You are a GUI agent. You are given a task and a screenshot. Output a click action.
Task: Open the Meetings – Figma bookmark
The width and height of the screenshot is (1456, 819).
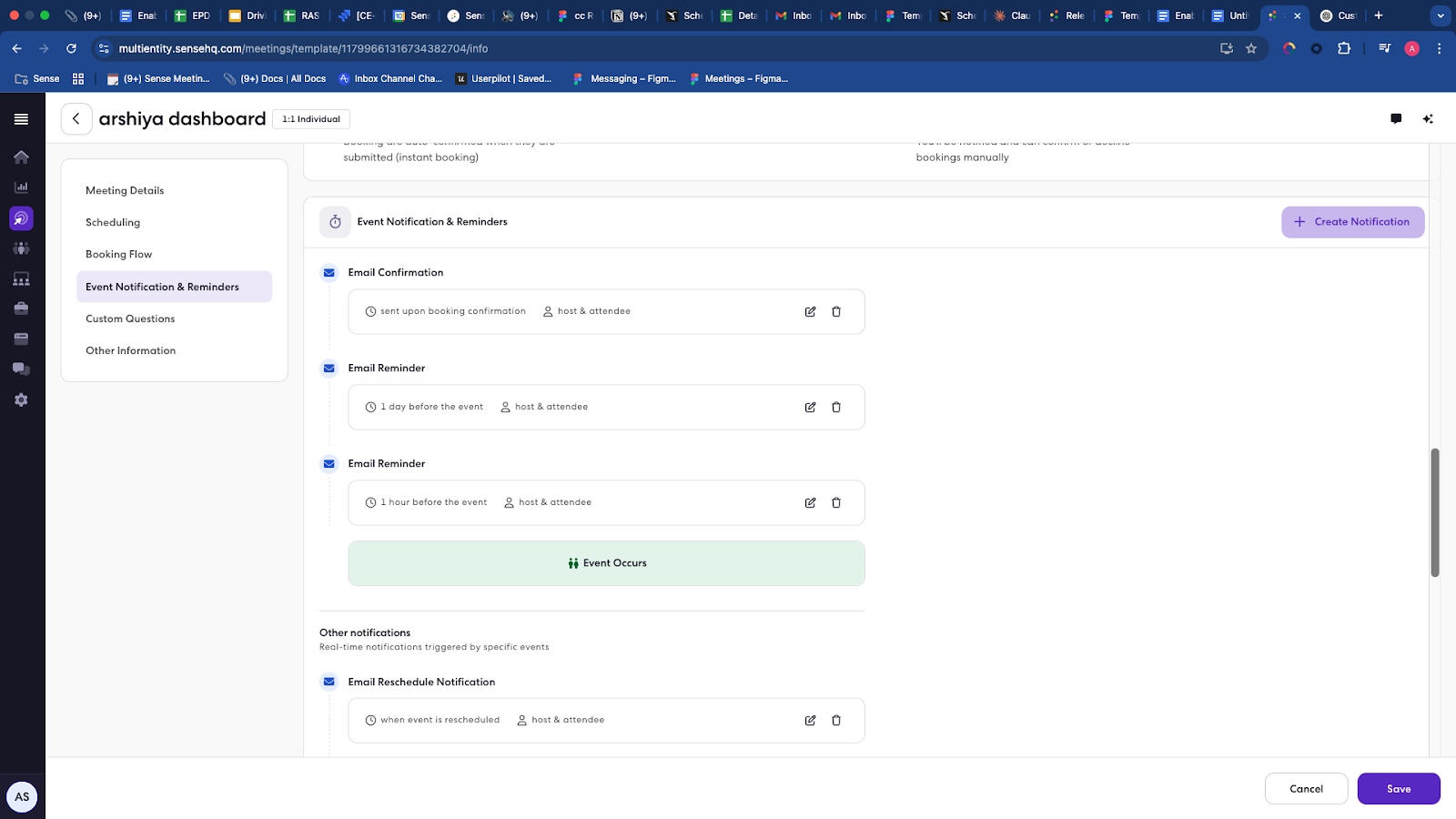coord(738,79)
